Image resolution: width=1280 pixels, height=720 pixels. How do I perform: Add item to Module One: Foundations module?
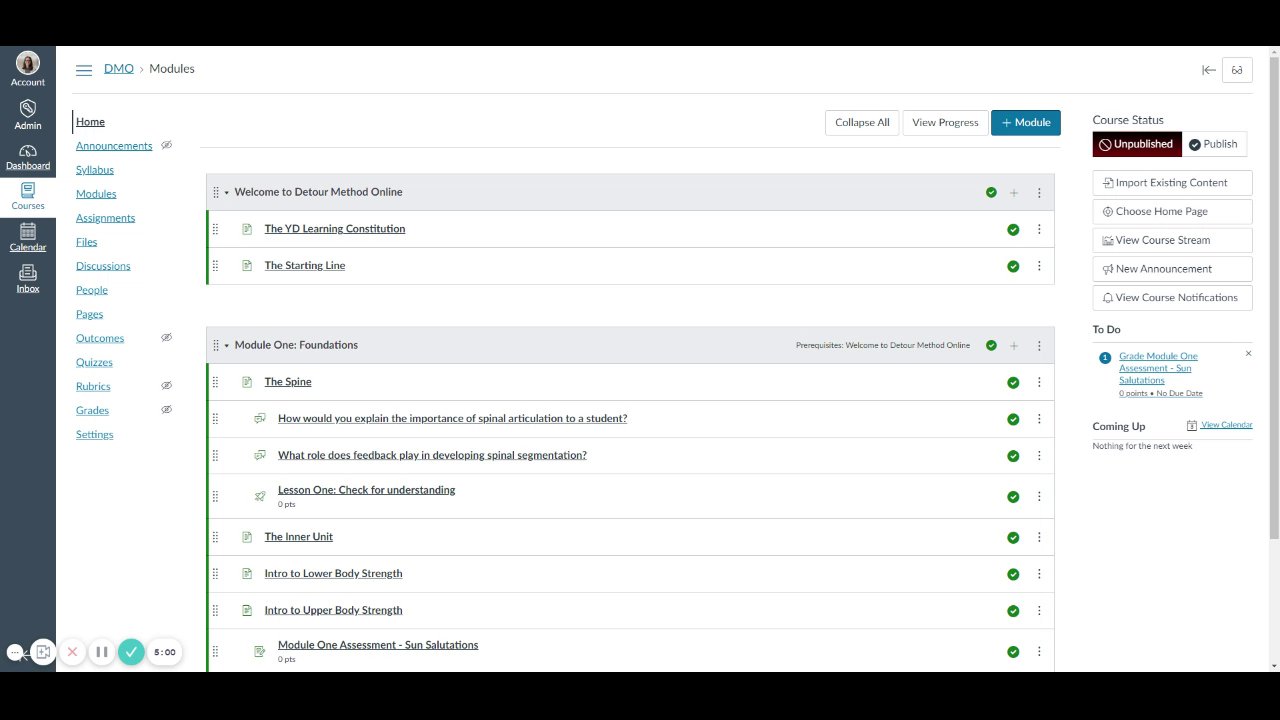tap(1014, 346)
